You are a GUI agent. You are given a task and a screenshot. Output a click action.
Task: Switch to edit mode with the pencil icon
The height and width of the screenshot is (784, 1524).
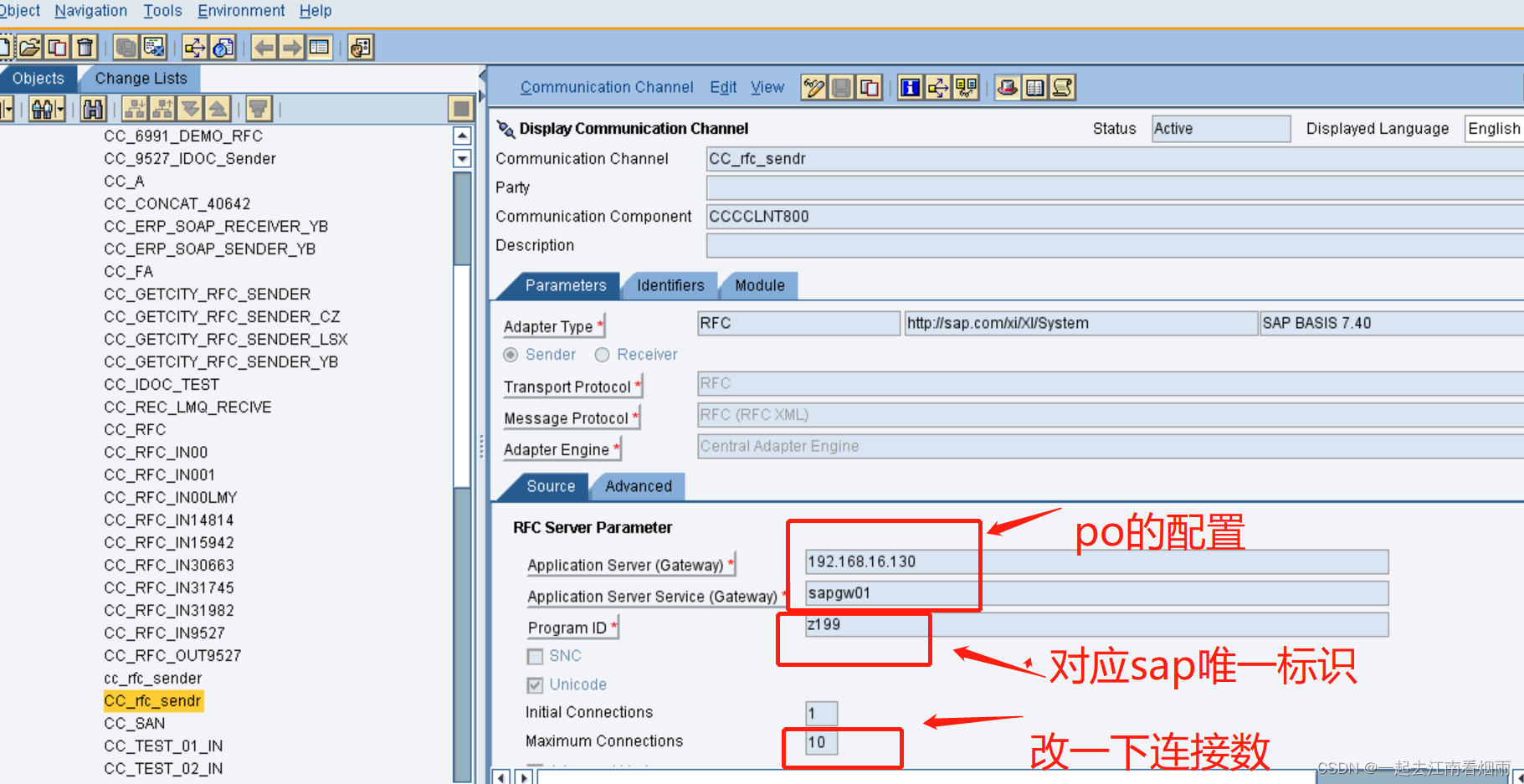click(813, 87)
